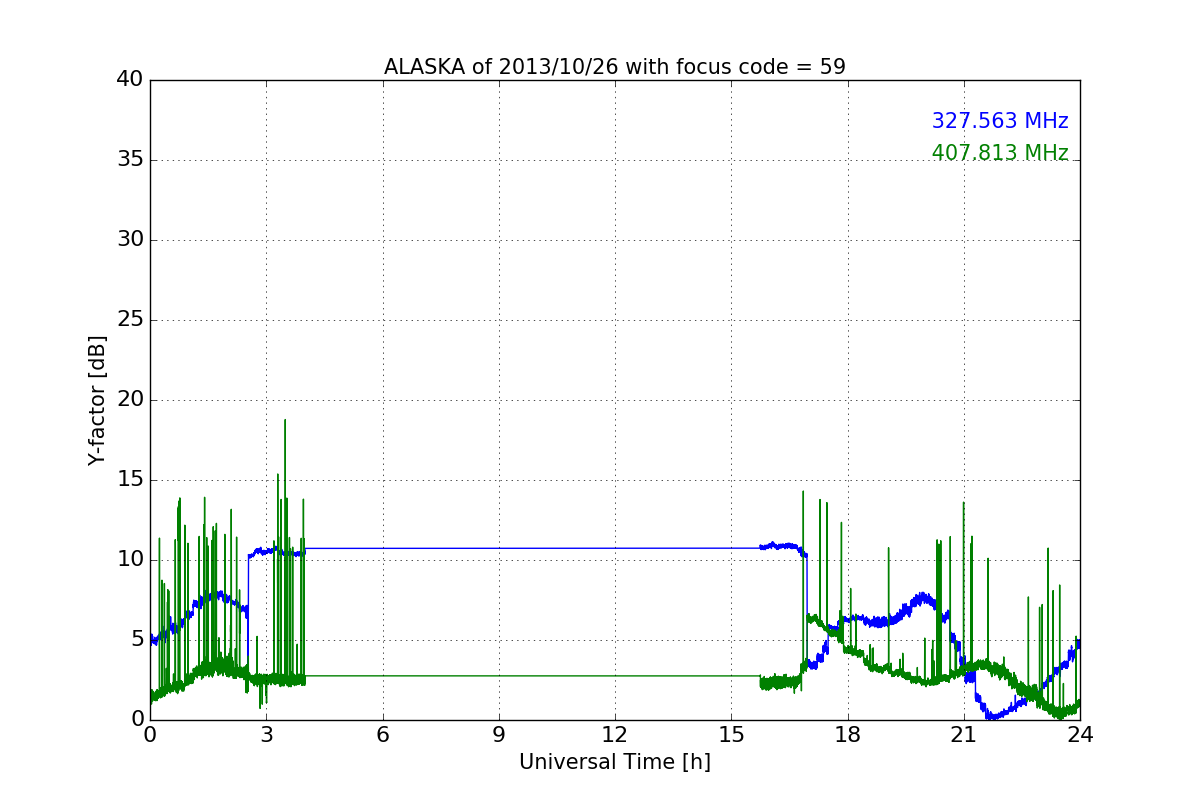Click x-axis tick label 24

point(1080,735)
